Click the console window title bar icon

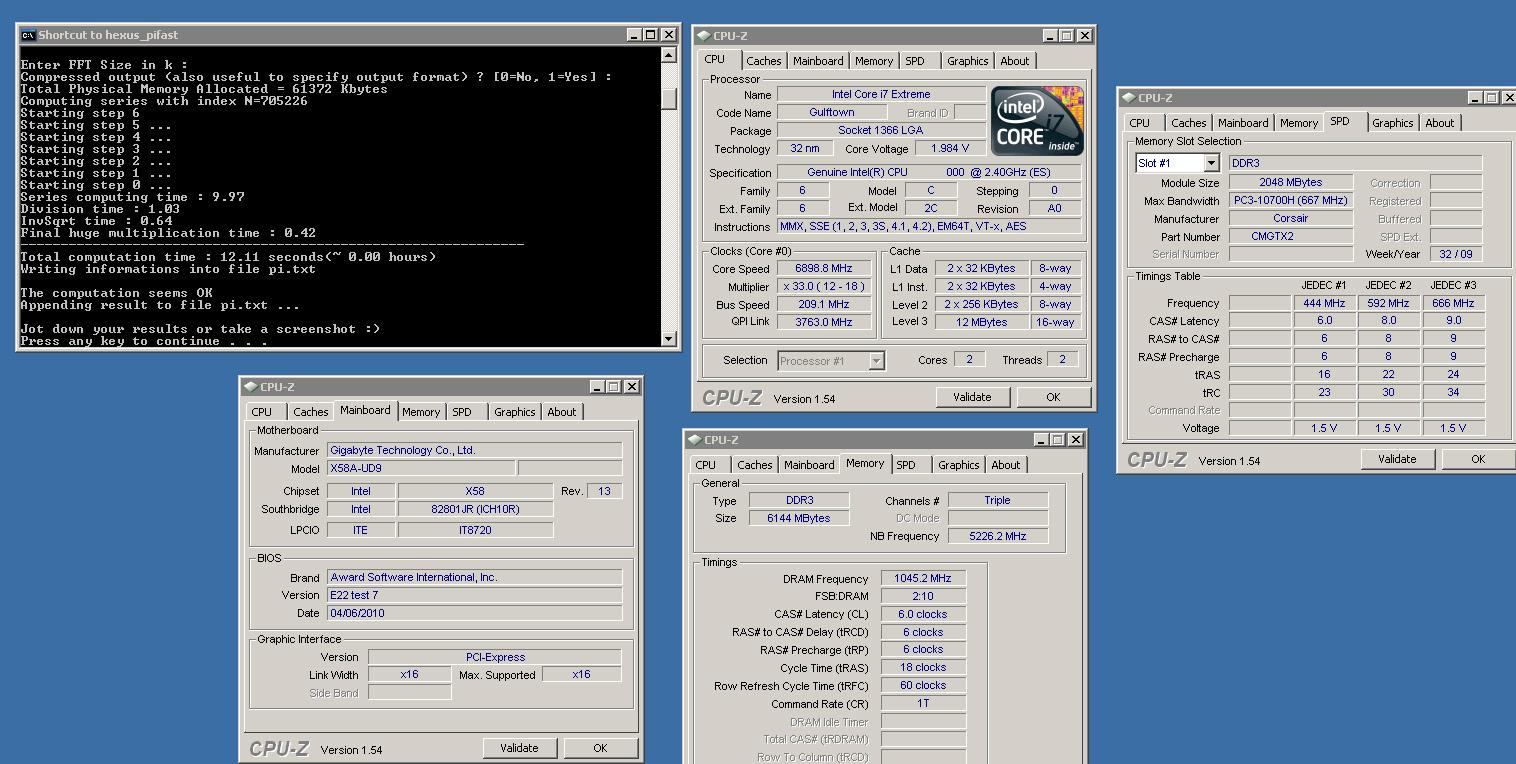pos(28,35)
